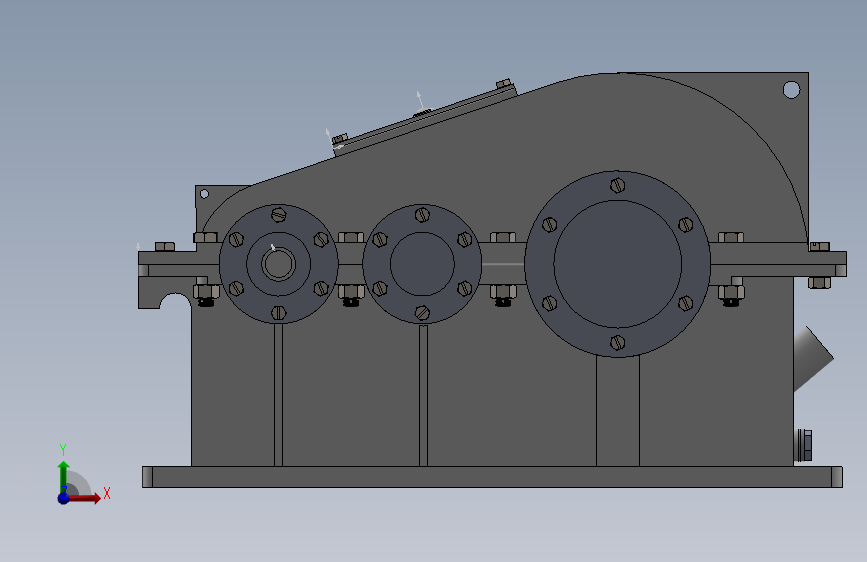Select the angled oil dipstick tube on the right side
Viewport: 867px width, 562px height.
tap(812, 358)
